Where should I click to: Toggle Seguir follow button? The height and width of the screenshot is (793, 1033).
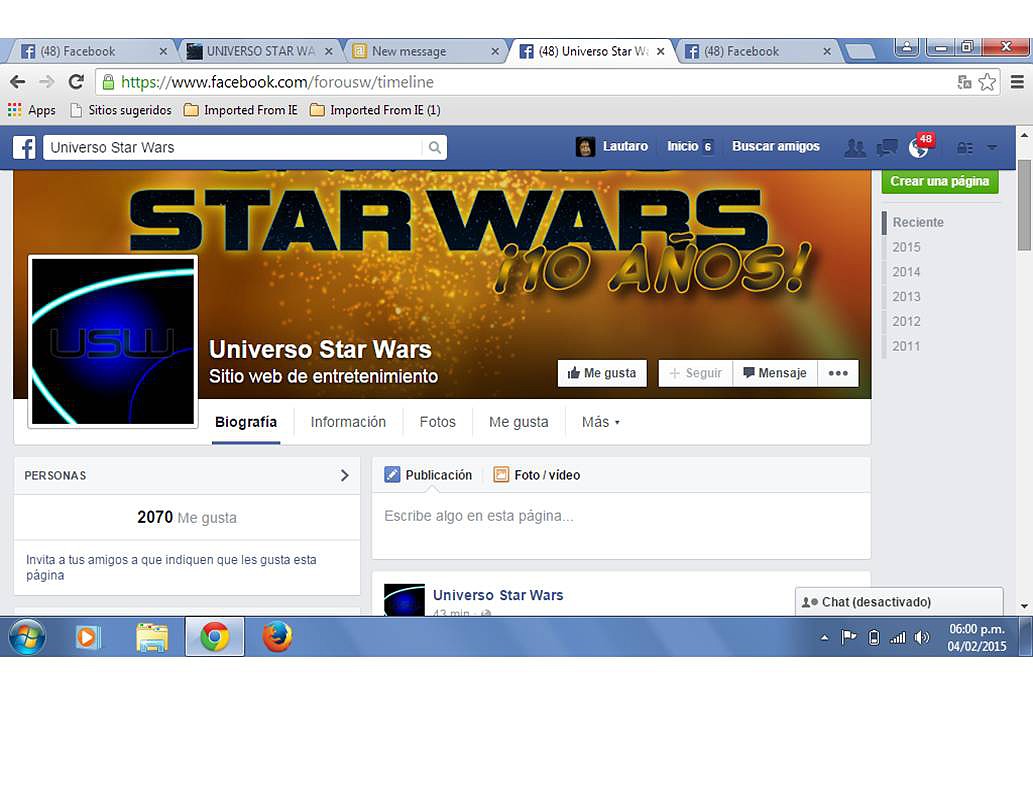point(696,373)
